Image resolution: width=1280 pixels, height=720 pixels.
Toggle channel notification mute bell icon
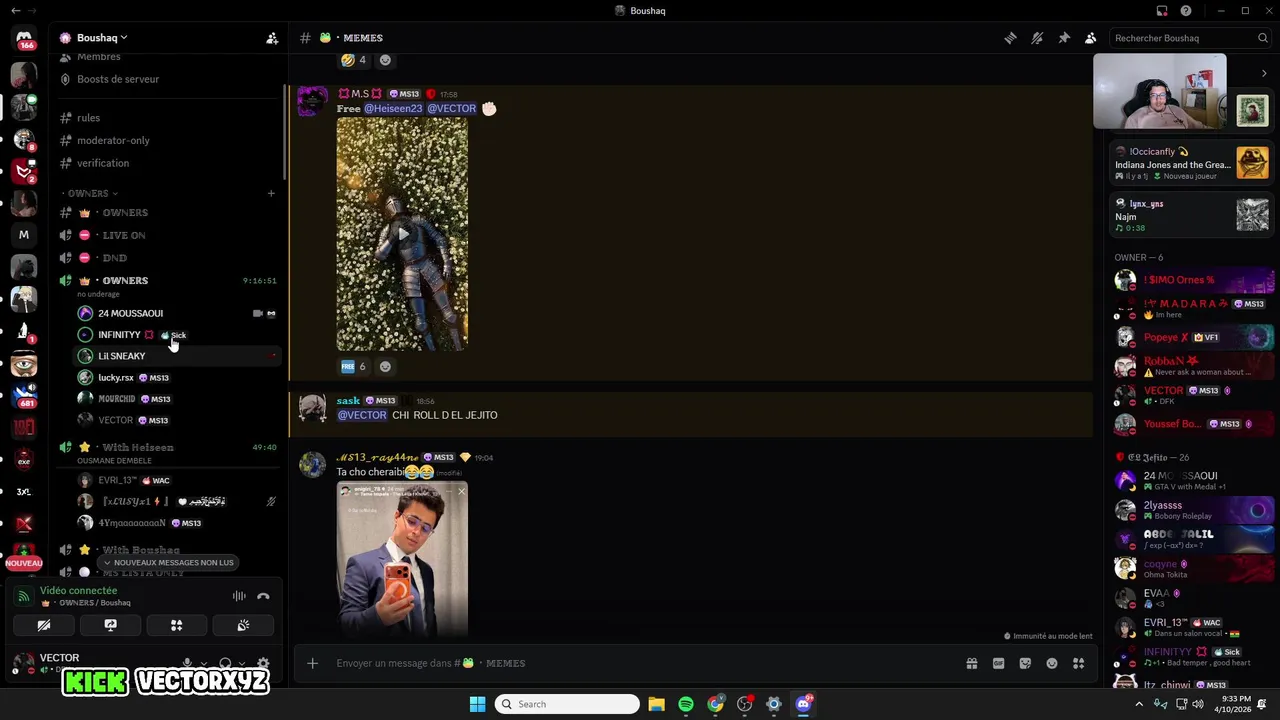pyautogui.click(x=1037, y=38)
